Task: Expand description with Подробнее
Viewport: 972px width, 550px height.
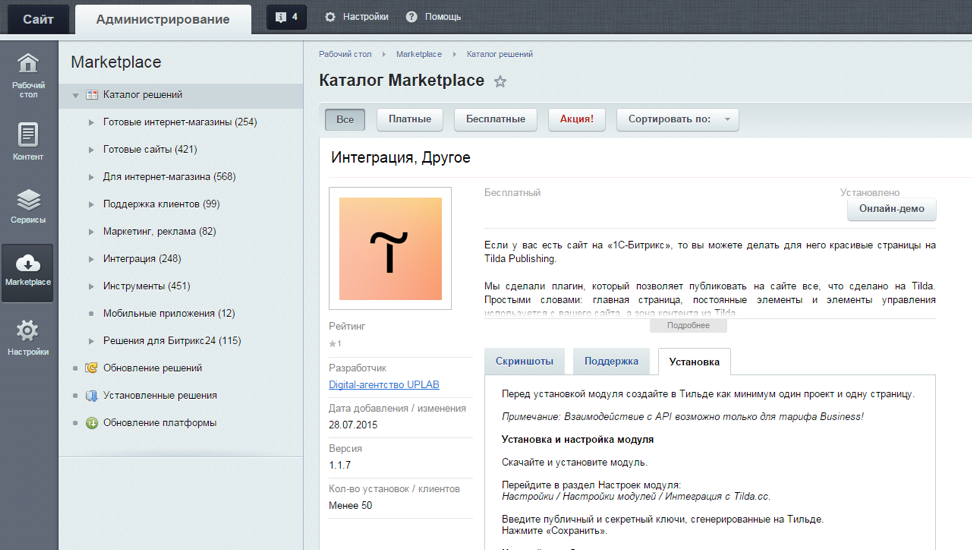Action: pyautogui.click(x=688, y=325)
